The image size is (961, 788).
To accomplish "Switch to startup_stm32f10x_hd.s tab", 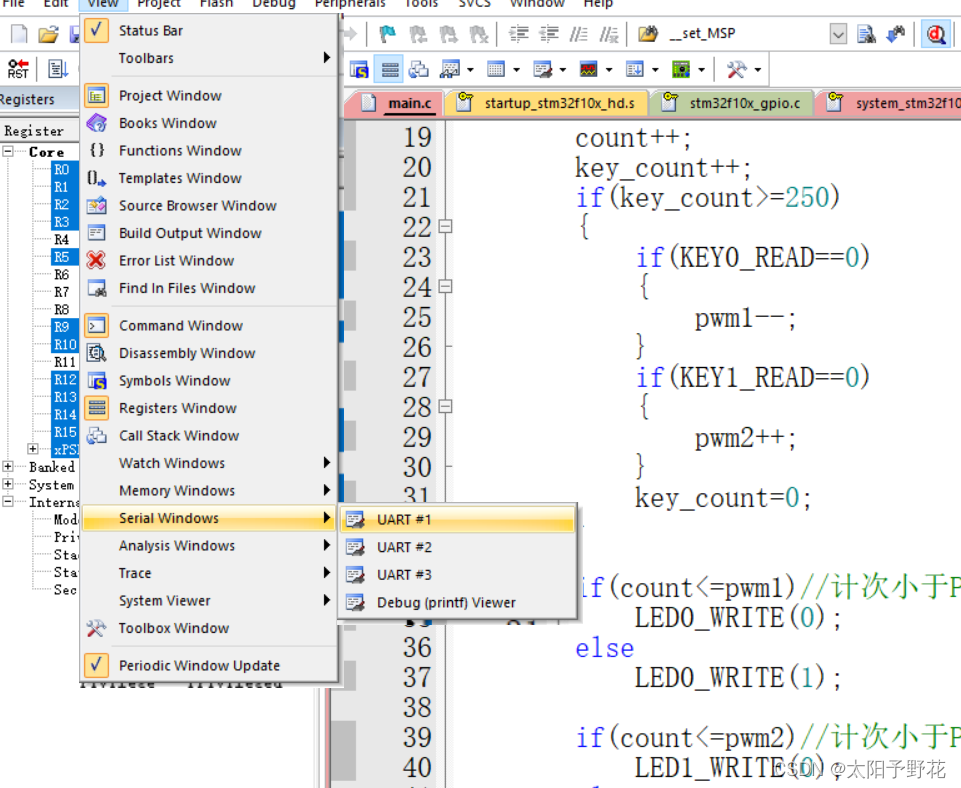I will click(546, 103).
